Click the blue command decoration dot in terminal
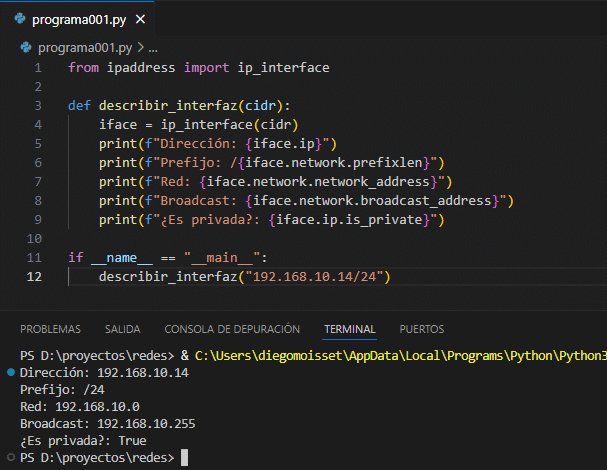Viewport: 607px width, 470px height. pos(11,373)
